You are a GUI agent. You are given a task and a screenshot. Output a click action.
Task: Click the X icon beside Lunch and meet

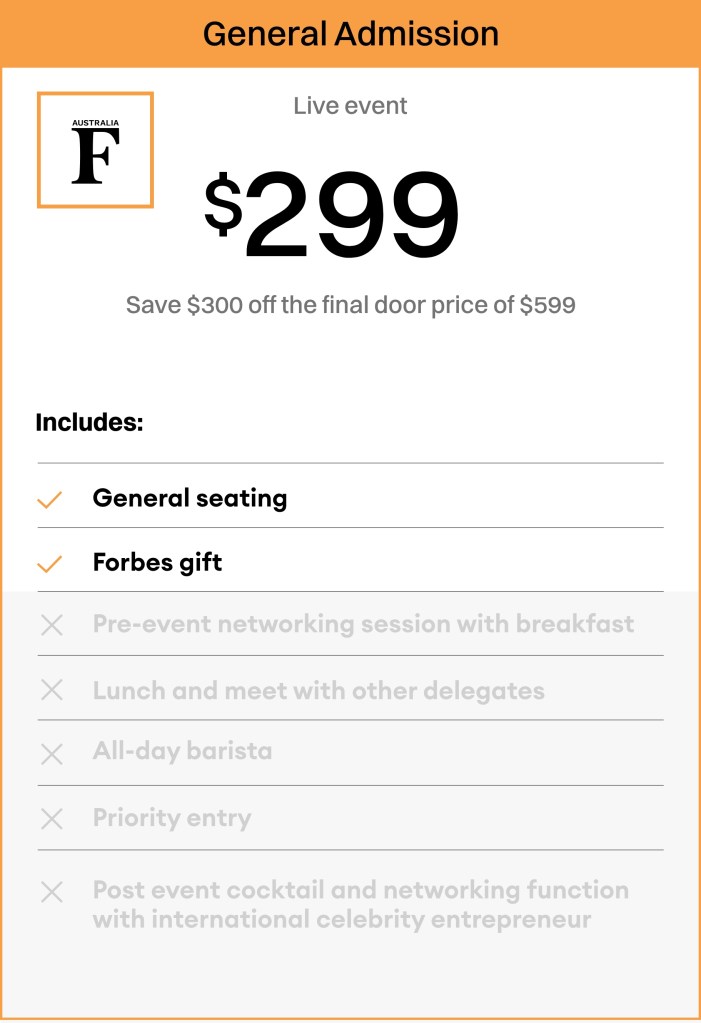(x=52, y=690)
